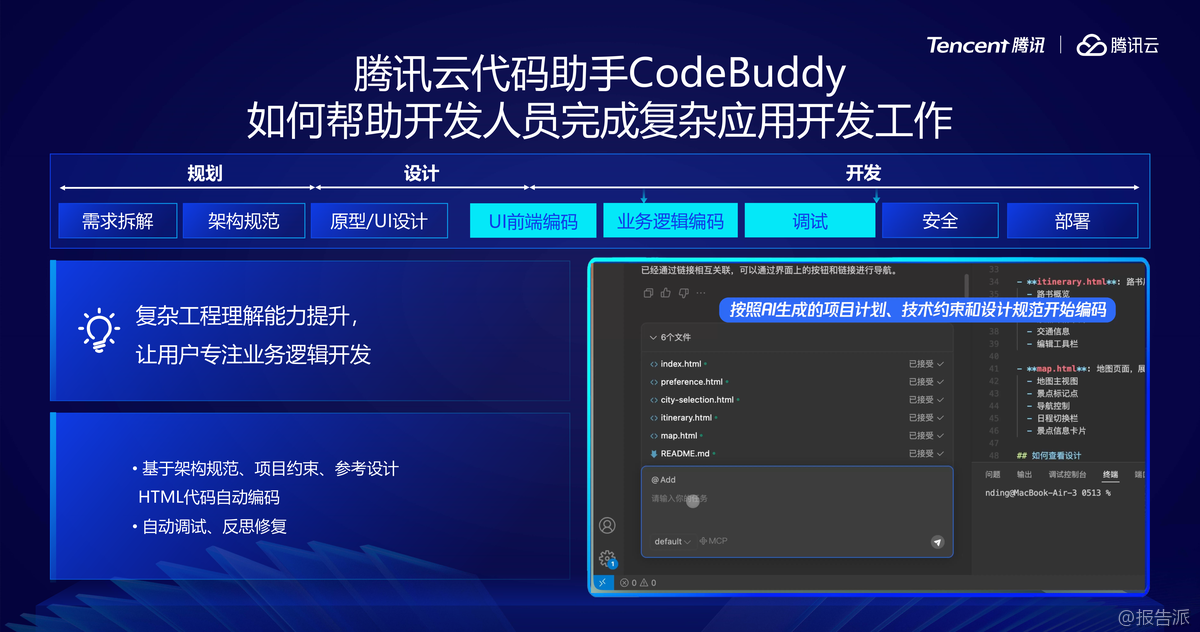The height and width of the screenshot is (632, 1200).
Task: Open the Accounts icon in activity bar
Action: point(607,525)
